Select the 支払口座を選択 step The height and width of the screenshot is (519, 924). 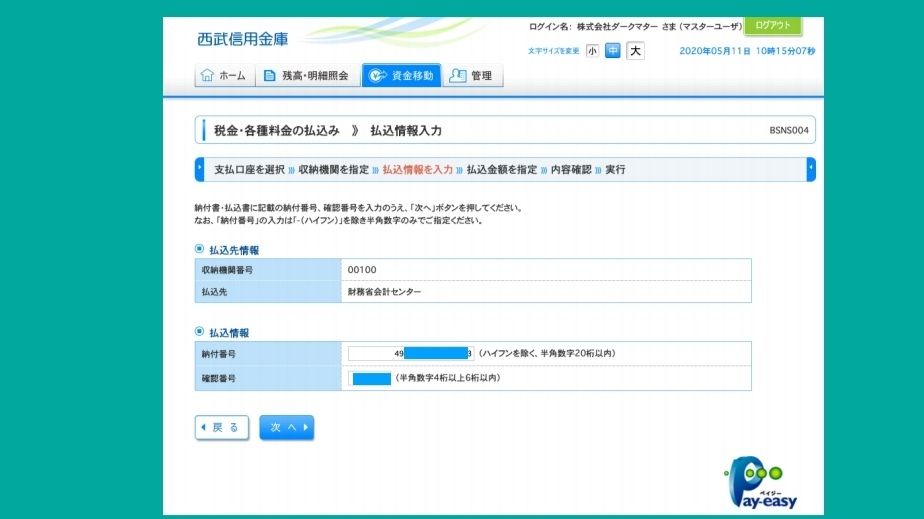click(249, 170)
